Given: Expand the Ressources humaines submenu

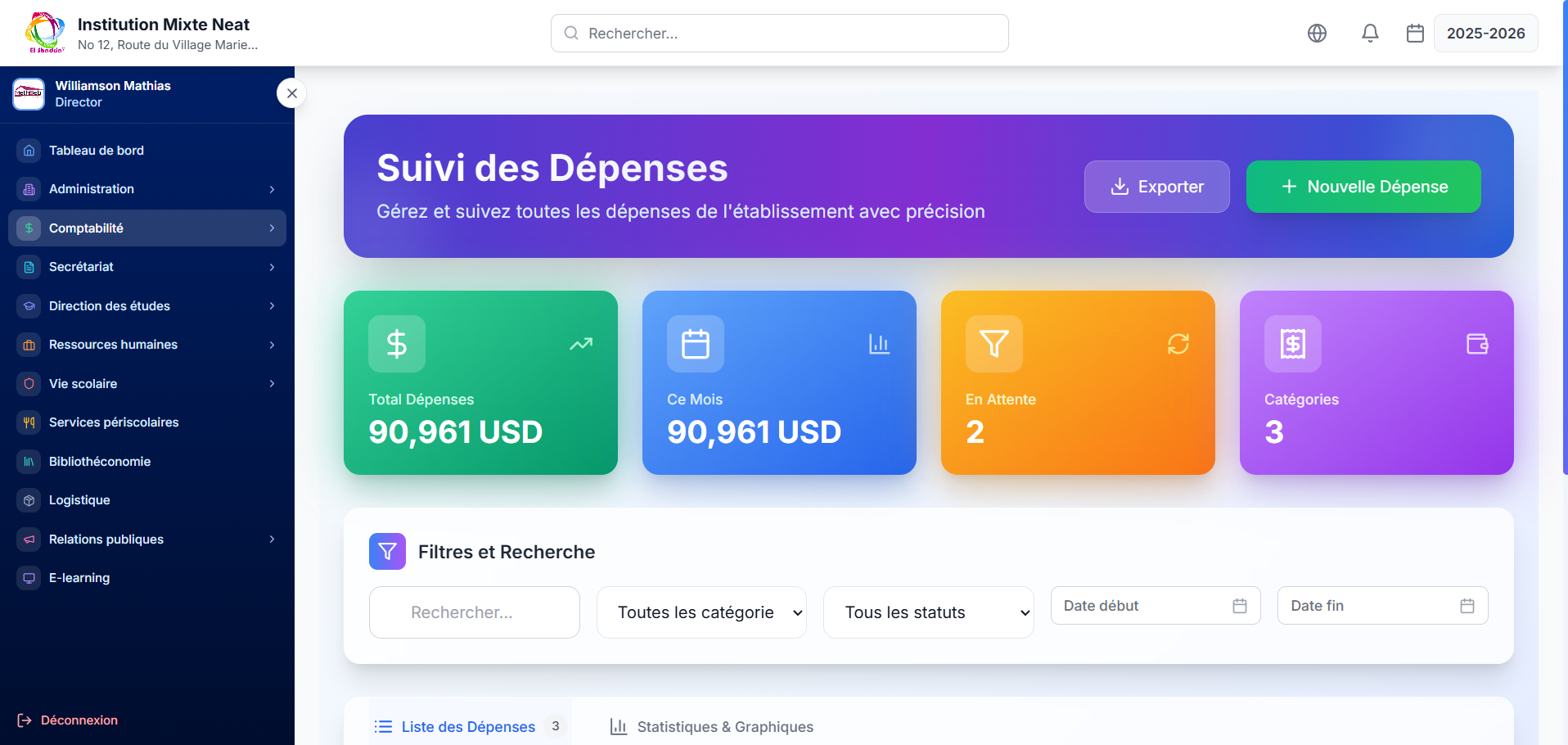Looking at the screenshot, I should coord(147,345).
